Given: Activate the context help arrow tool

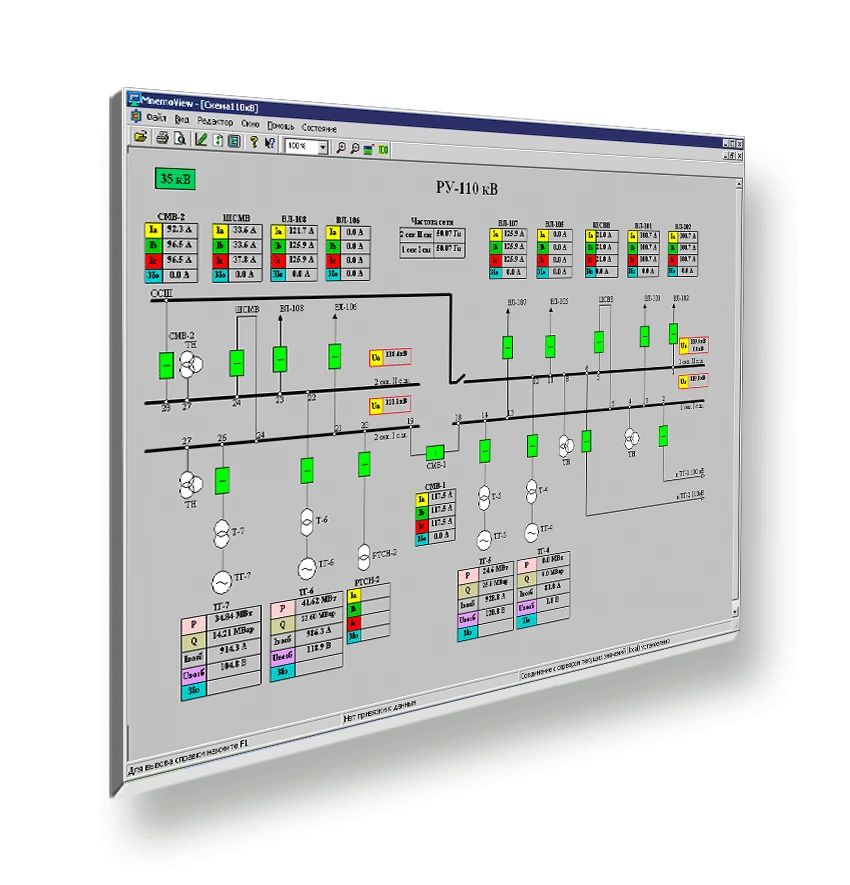Looking at the screenshot, I should pyautogui.click(x=269, y=143).
